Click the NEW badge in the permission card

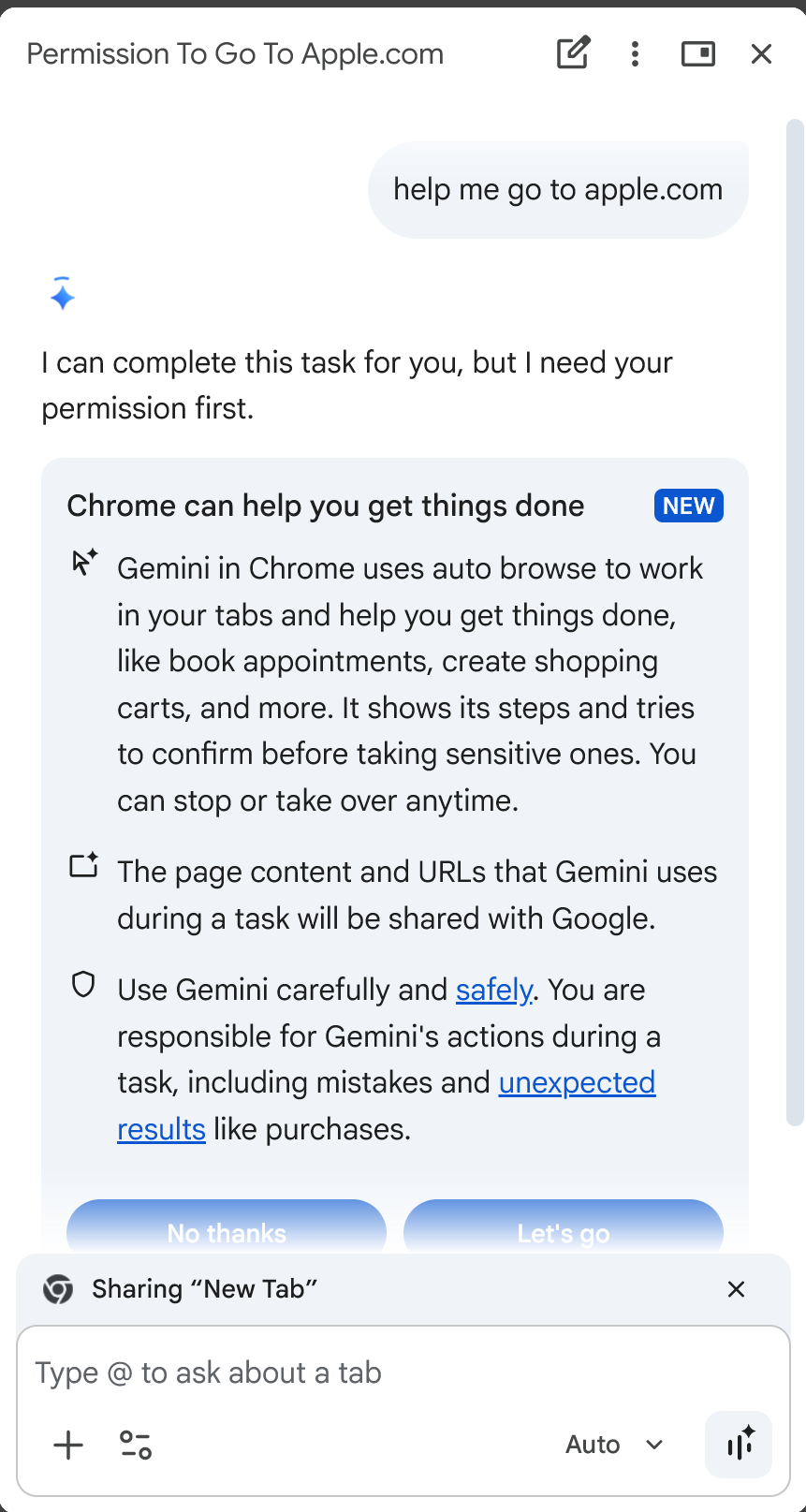(x=689, y=506)
